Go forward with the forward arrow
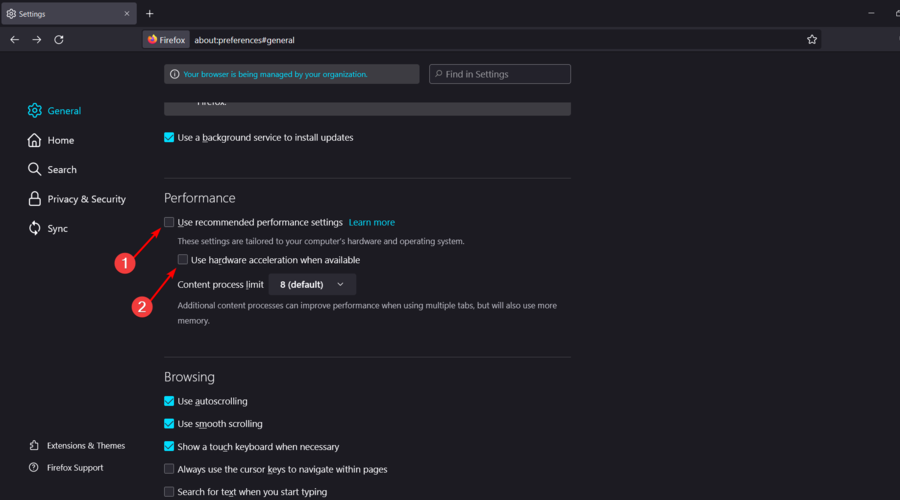The width and height of the screenshot is (900, 500). point(37,40)
